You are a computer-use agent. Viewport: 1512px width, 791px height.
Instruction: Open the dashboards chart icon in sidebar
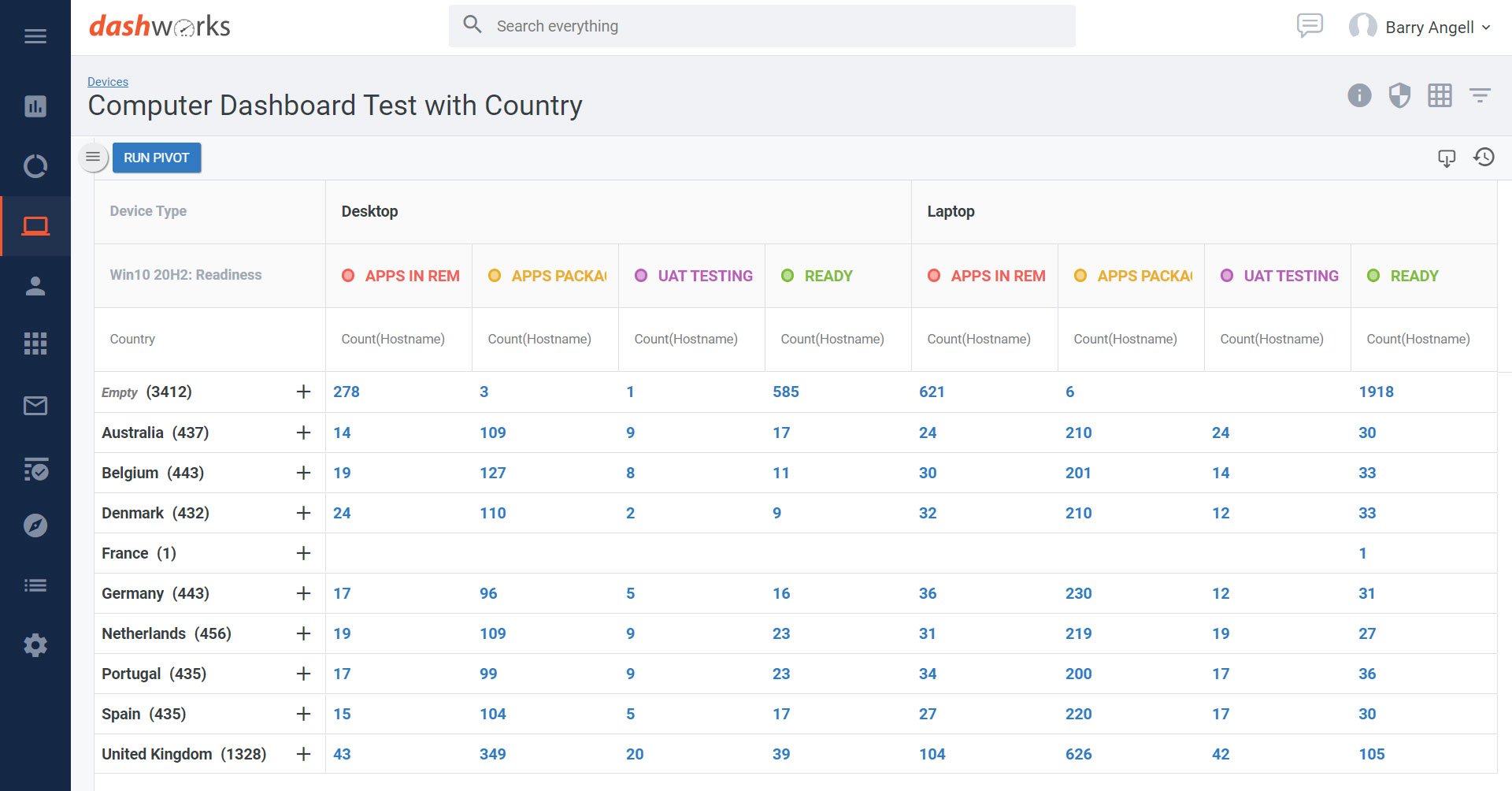tap(35, 106)
